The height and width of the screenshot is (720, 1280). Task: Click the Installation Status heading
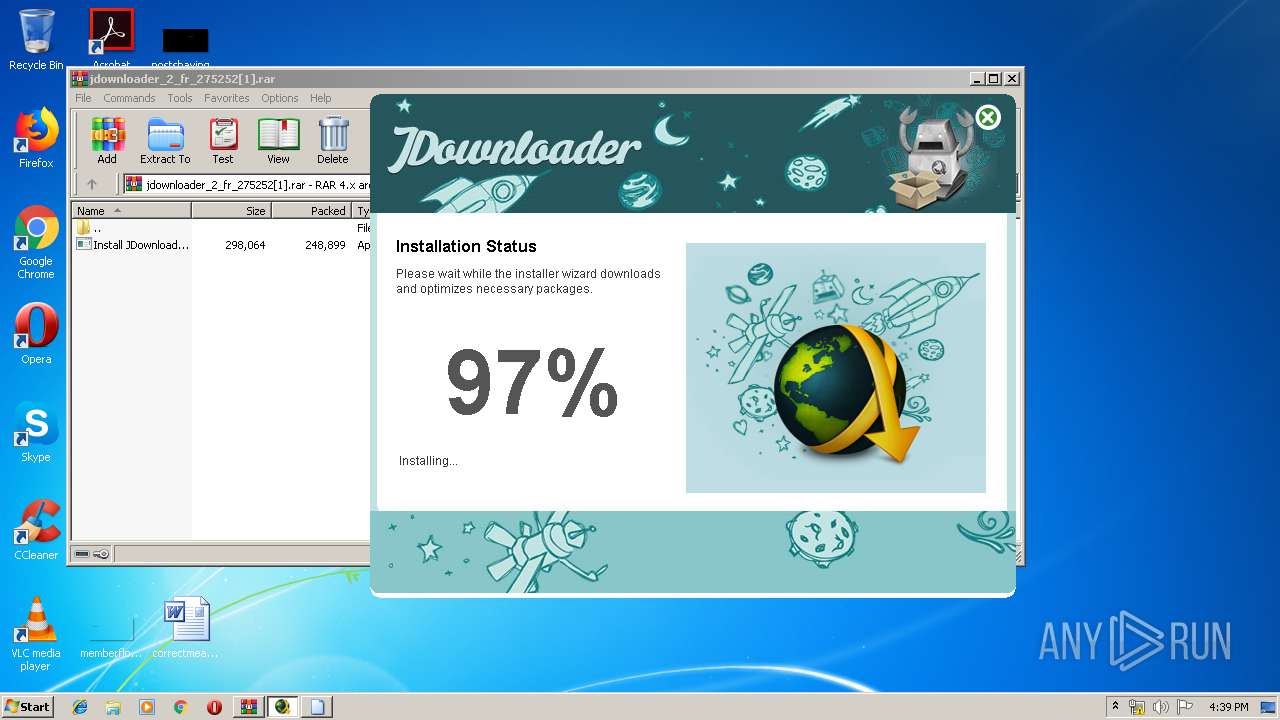pos(466,246)
